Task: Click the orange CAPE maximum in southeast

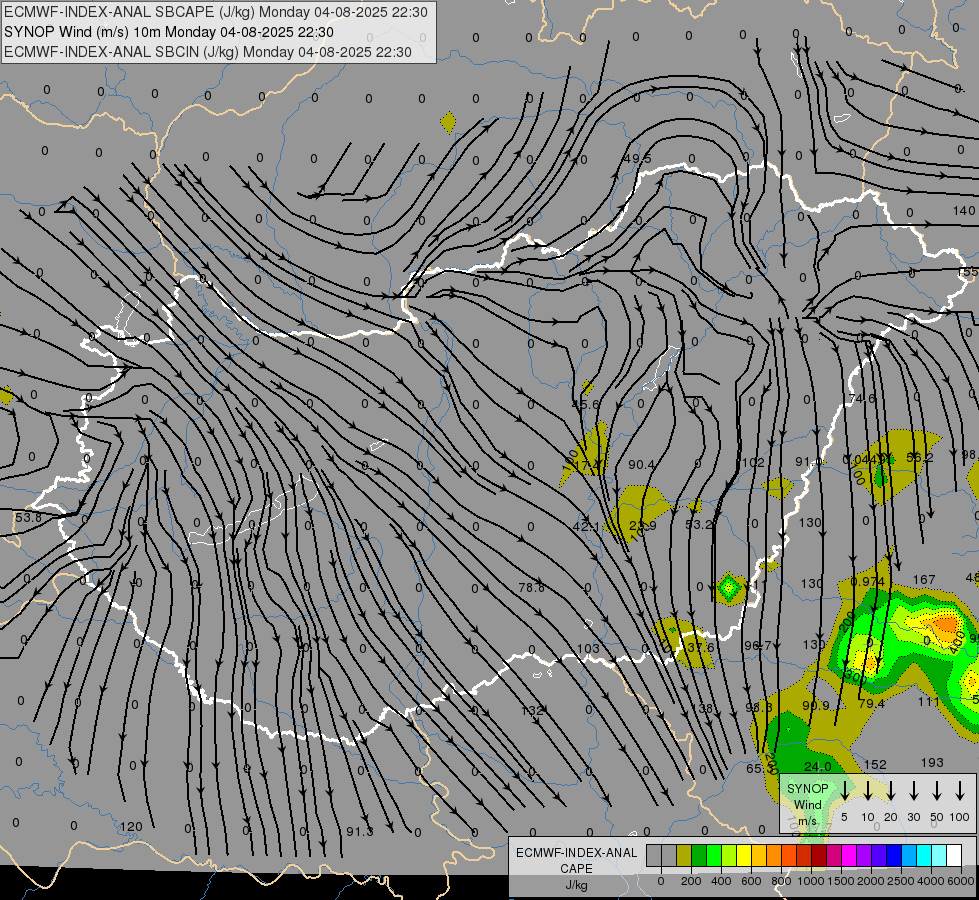Action: [x=945, y=625]
